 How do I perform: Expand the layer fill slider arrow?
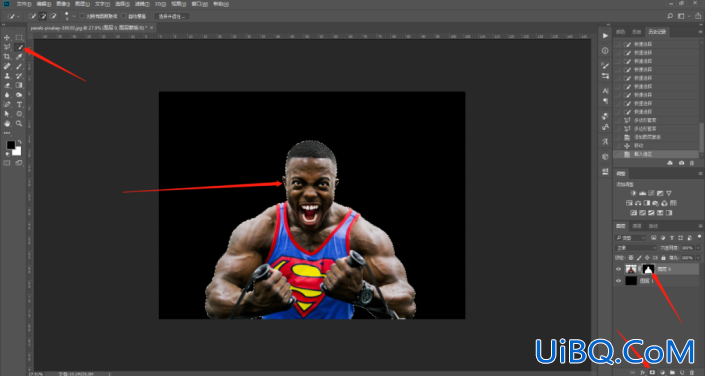(x=698, y=258)
